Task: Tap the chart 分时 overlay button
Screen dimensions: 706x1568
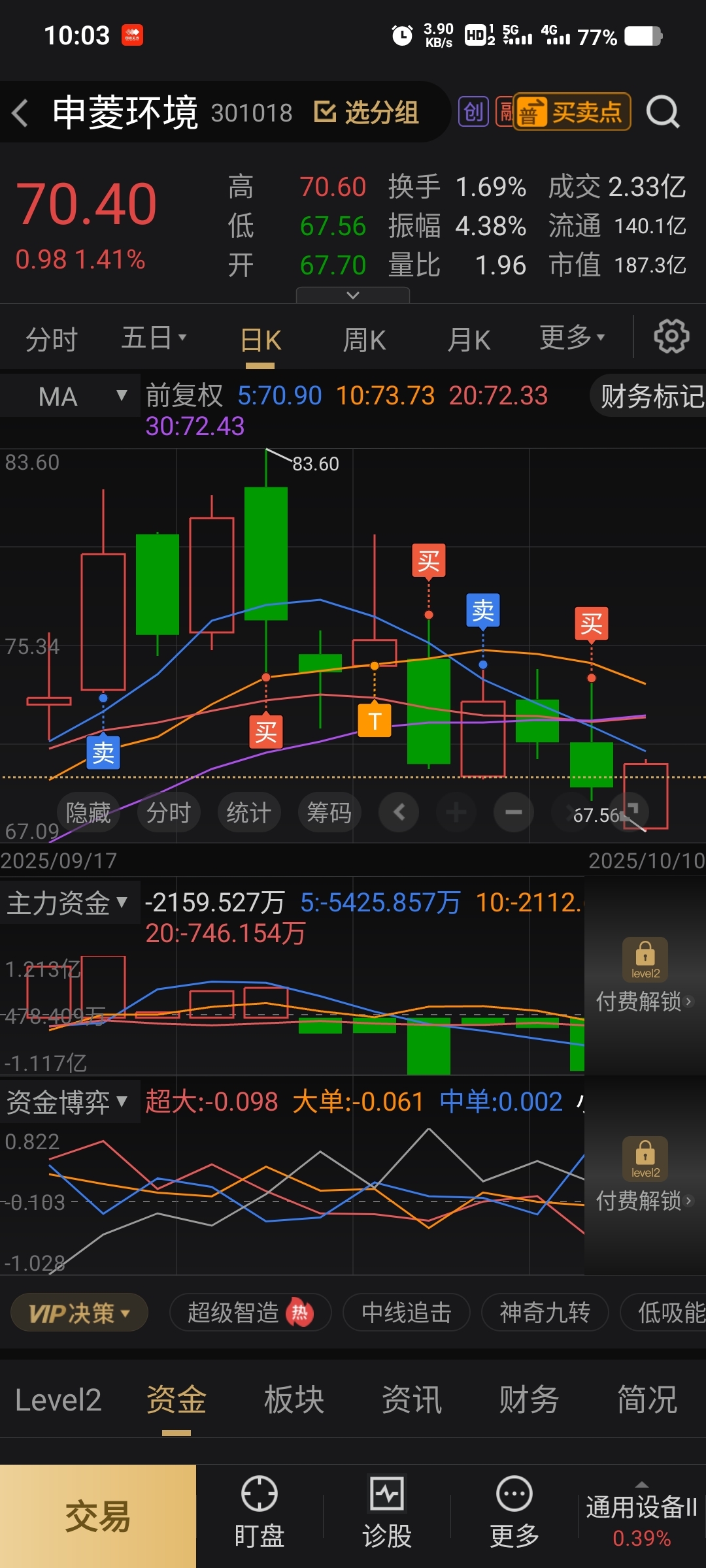Action: click(x=169, y=812)
